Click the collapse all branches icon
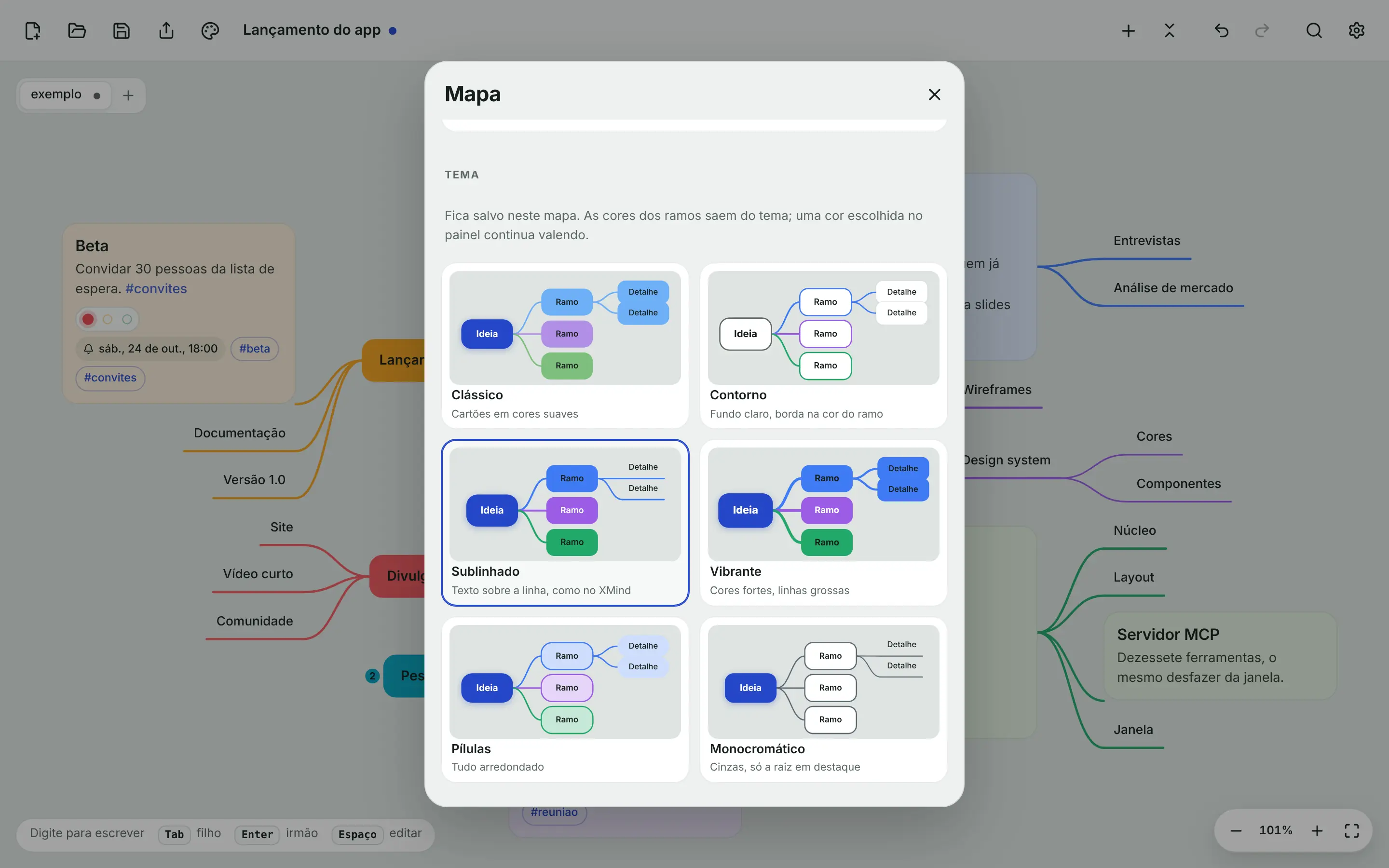This screenshot has width=1389, height=868. pyautogui.click(x=1170, y=30)
